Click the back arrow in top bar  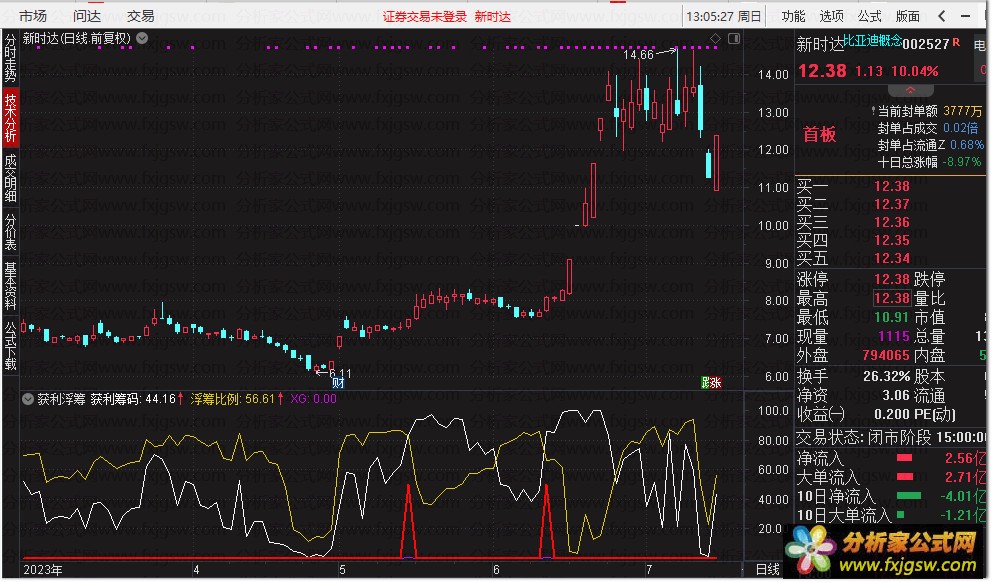(x=942, y=16)
